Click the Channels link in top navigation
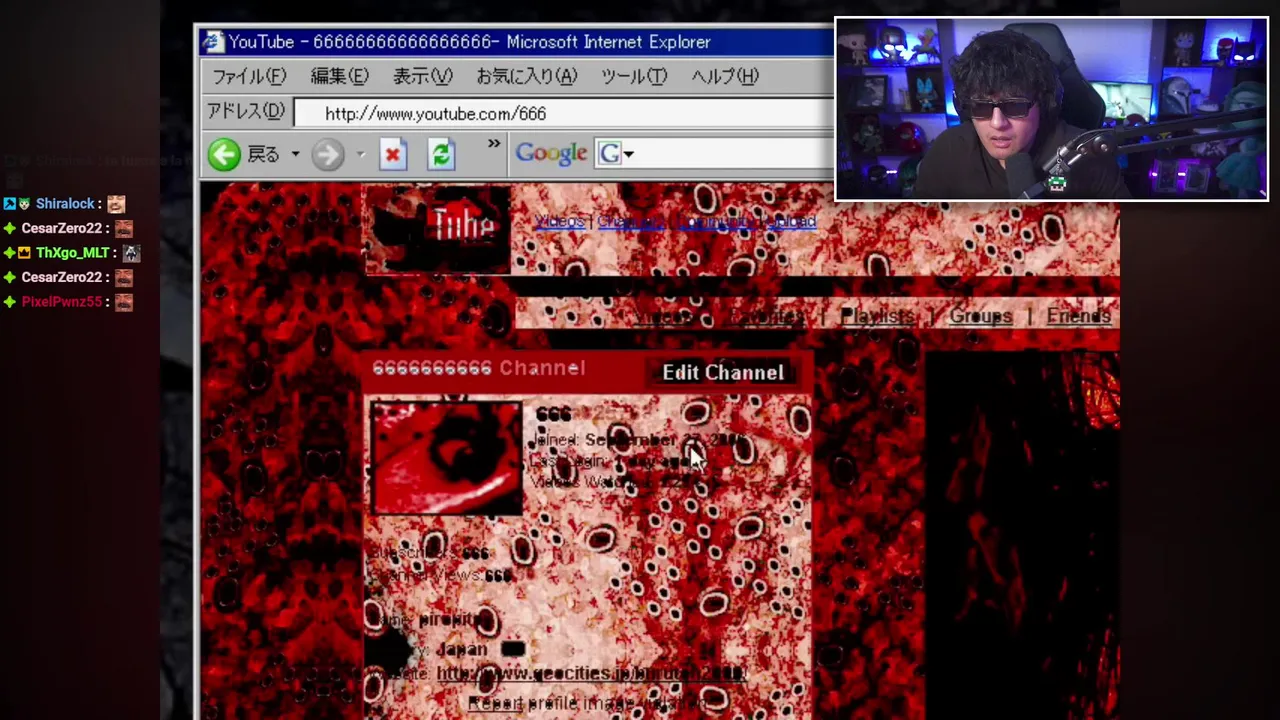Image resolution: width=1280 pixels, height=720 pixels. 630,222
